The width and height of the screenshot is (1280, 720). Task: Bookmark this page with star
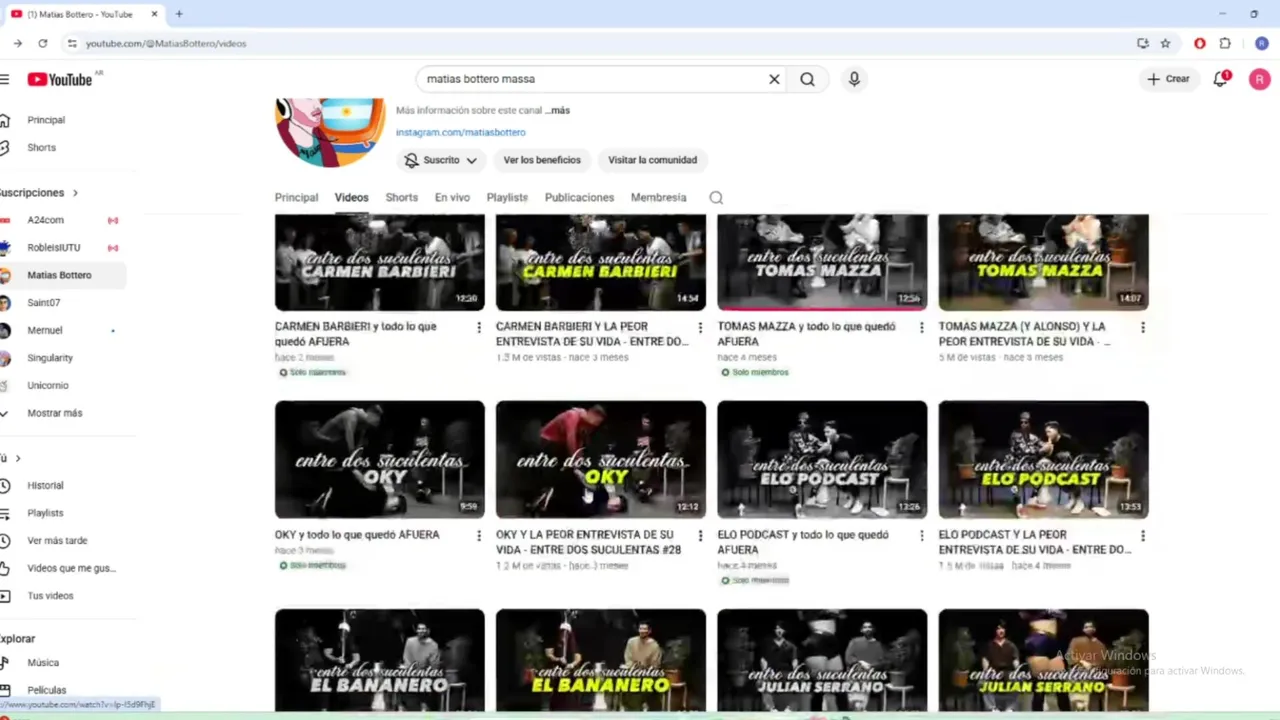point(1165,43)
